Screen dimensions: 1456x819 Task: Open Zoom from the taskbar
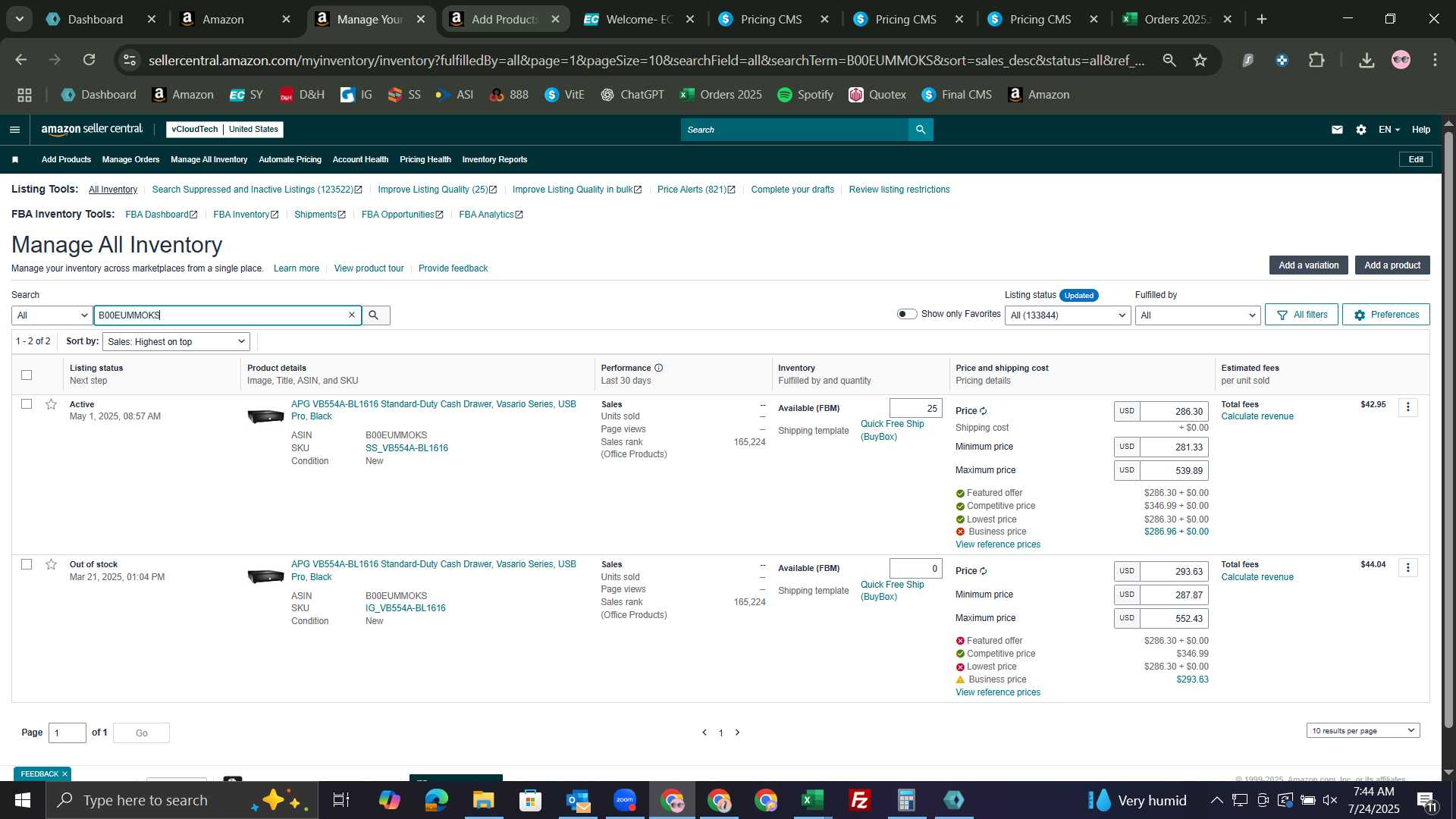tap(625, 800)
